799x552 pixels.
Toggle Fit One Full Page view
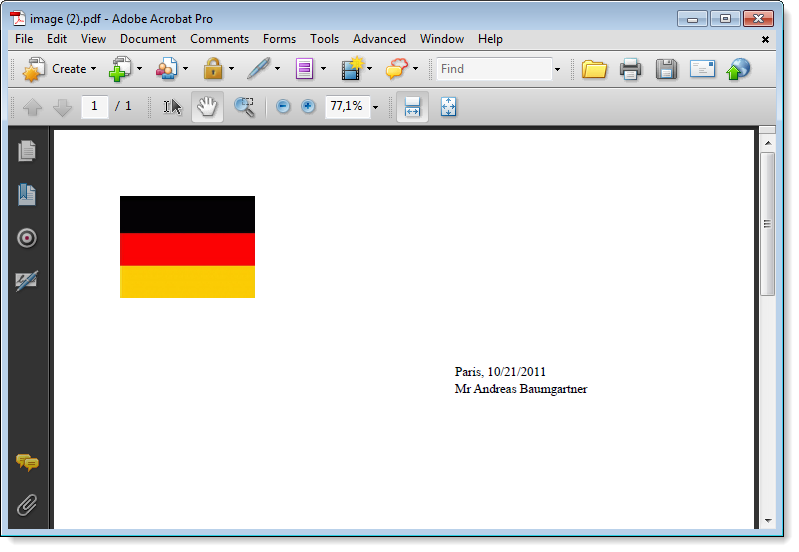pos(448,107)
